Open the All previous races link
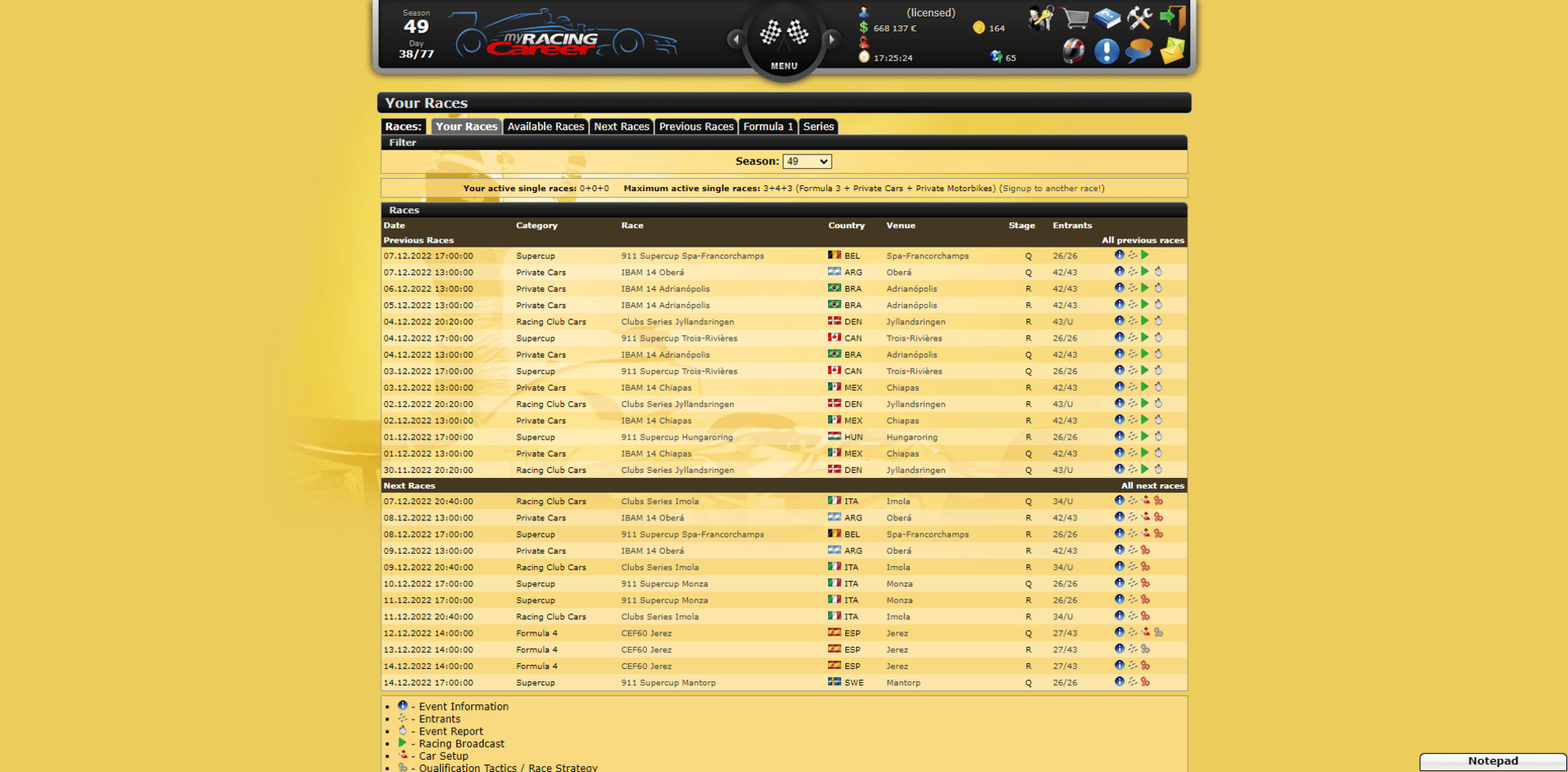 point(1143,240)
